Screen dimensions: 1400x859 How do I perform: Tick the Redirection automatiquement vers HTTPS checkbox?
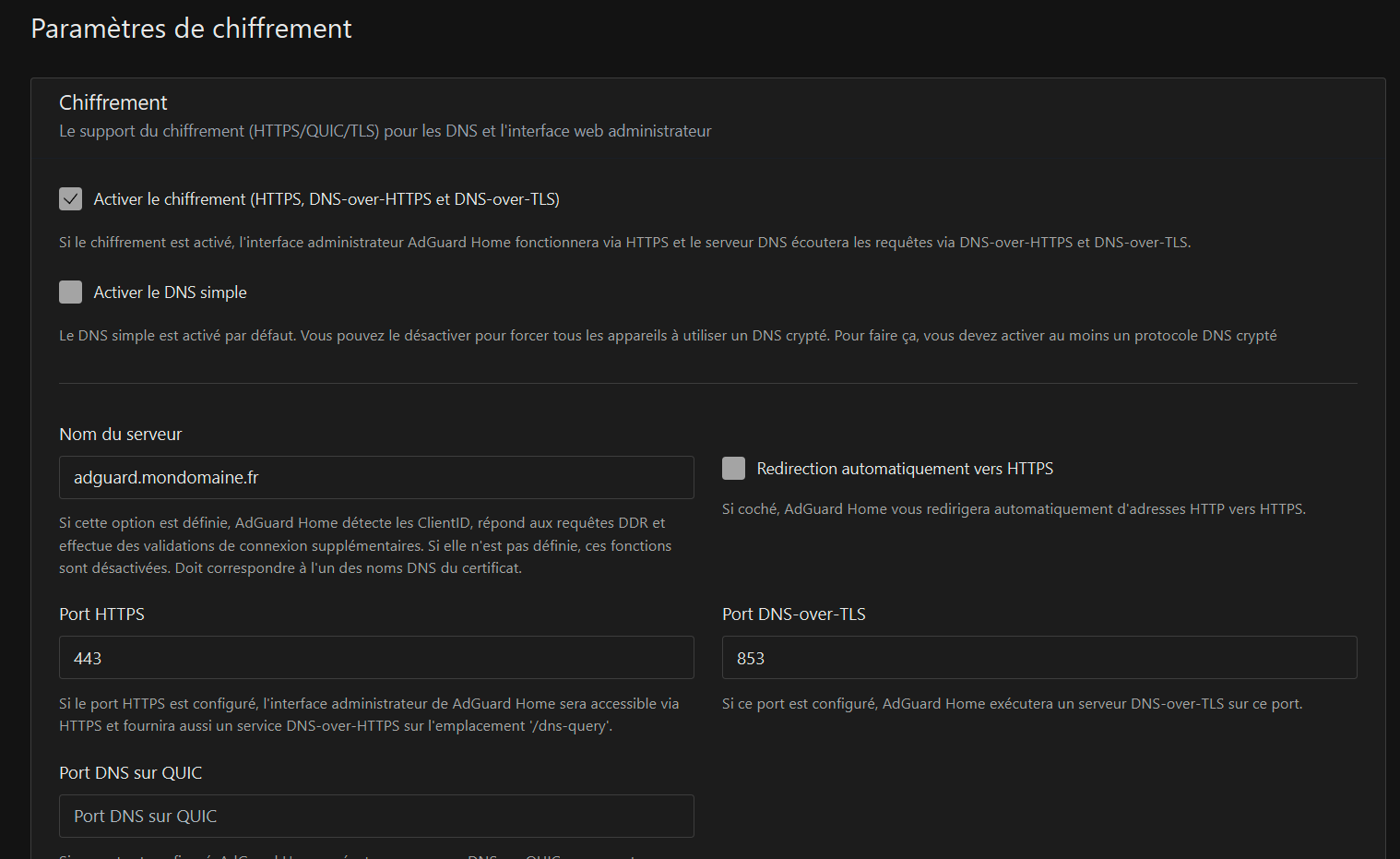[x=733, y=469]
